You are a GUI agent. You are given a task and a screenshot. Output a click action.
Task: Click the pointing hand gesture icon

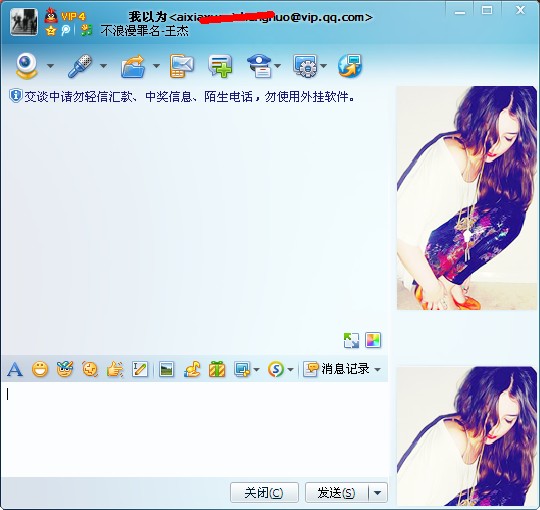115,370
